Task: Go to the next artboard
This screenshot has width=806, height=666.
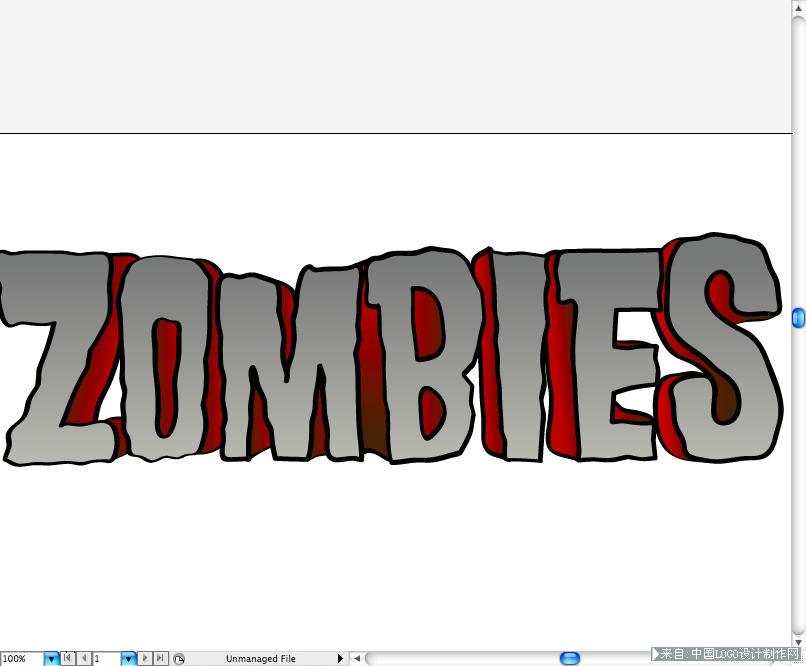Action: pos(145,658)
